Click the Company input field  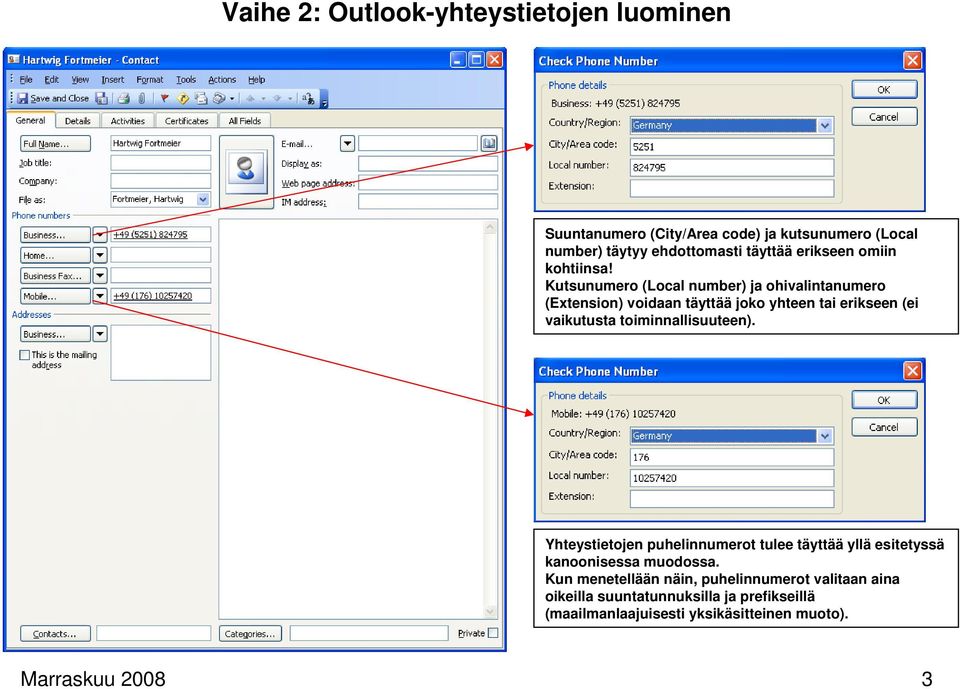(x=160, y=181)
